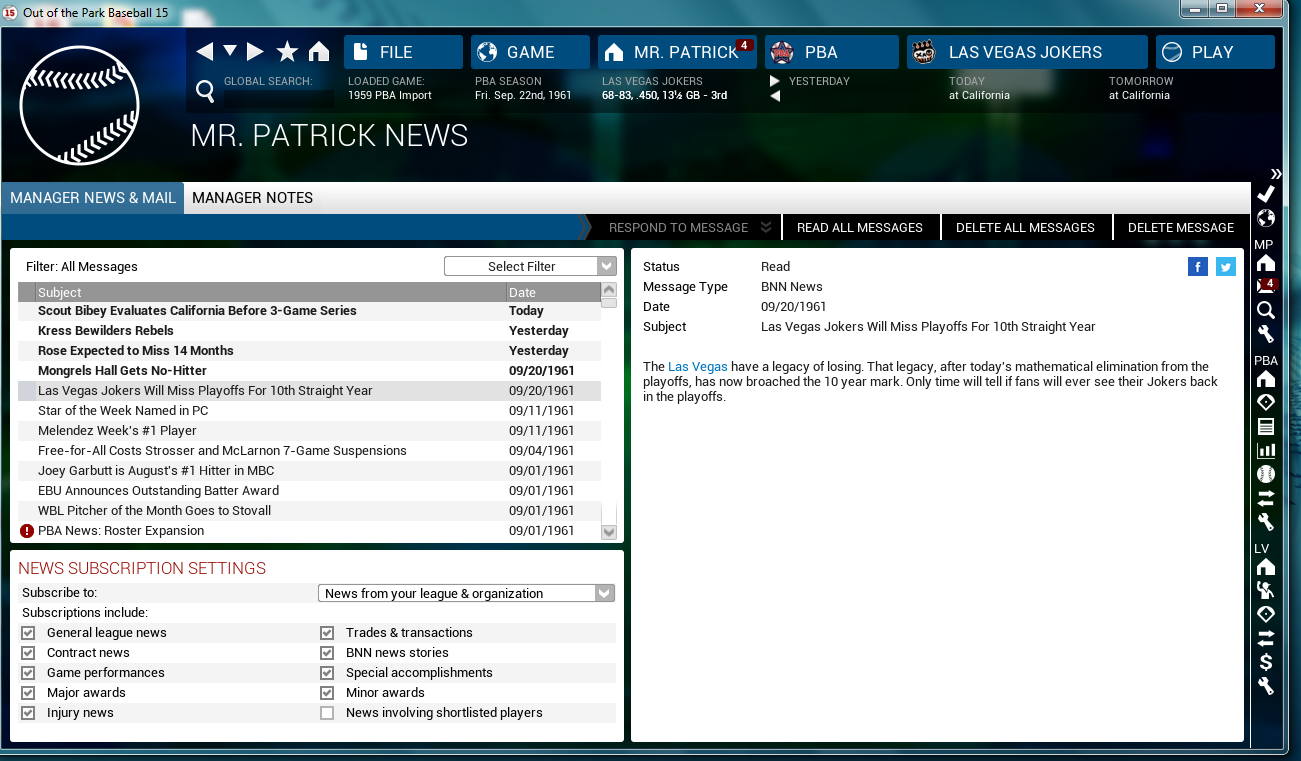Share the story on Facebook
This screenshot has width=1301, height=761.
coord(1198,266)
